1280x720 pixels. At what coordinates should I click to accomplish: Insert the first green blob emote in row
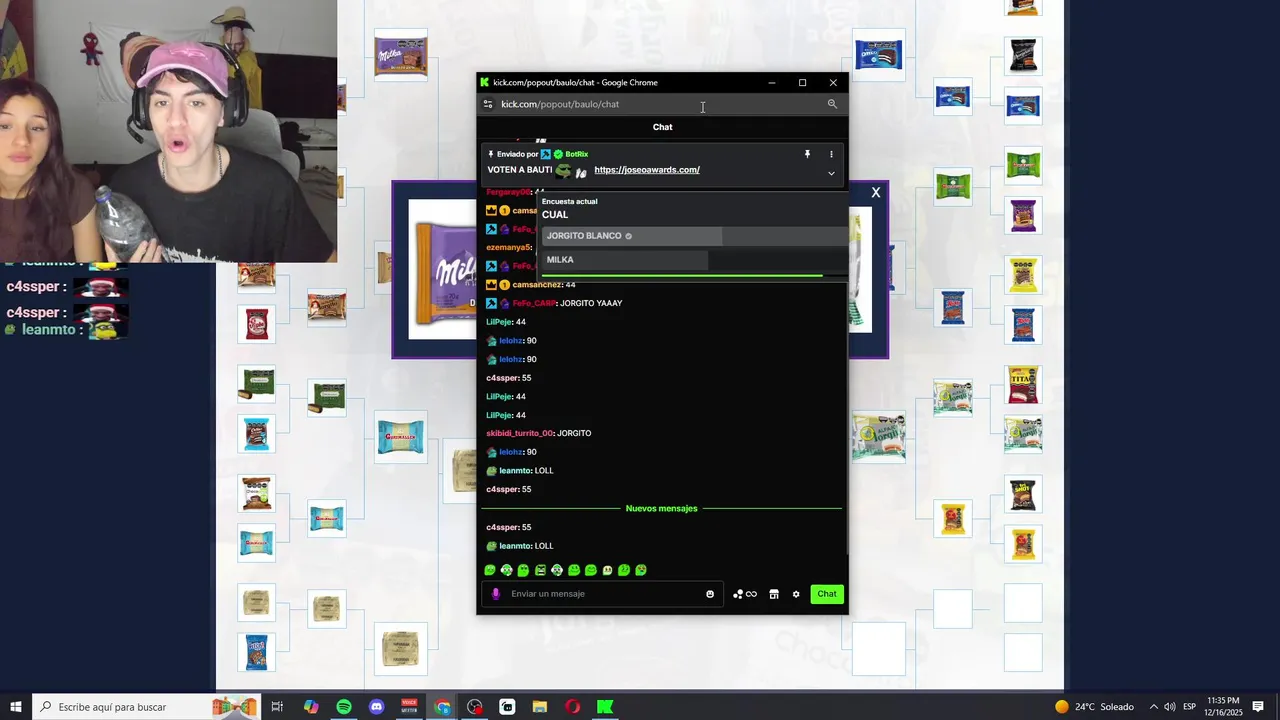click(x=490, y=570)
